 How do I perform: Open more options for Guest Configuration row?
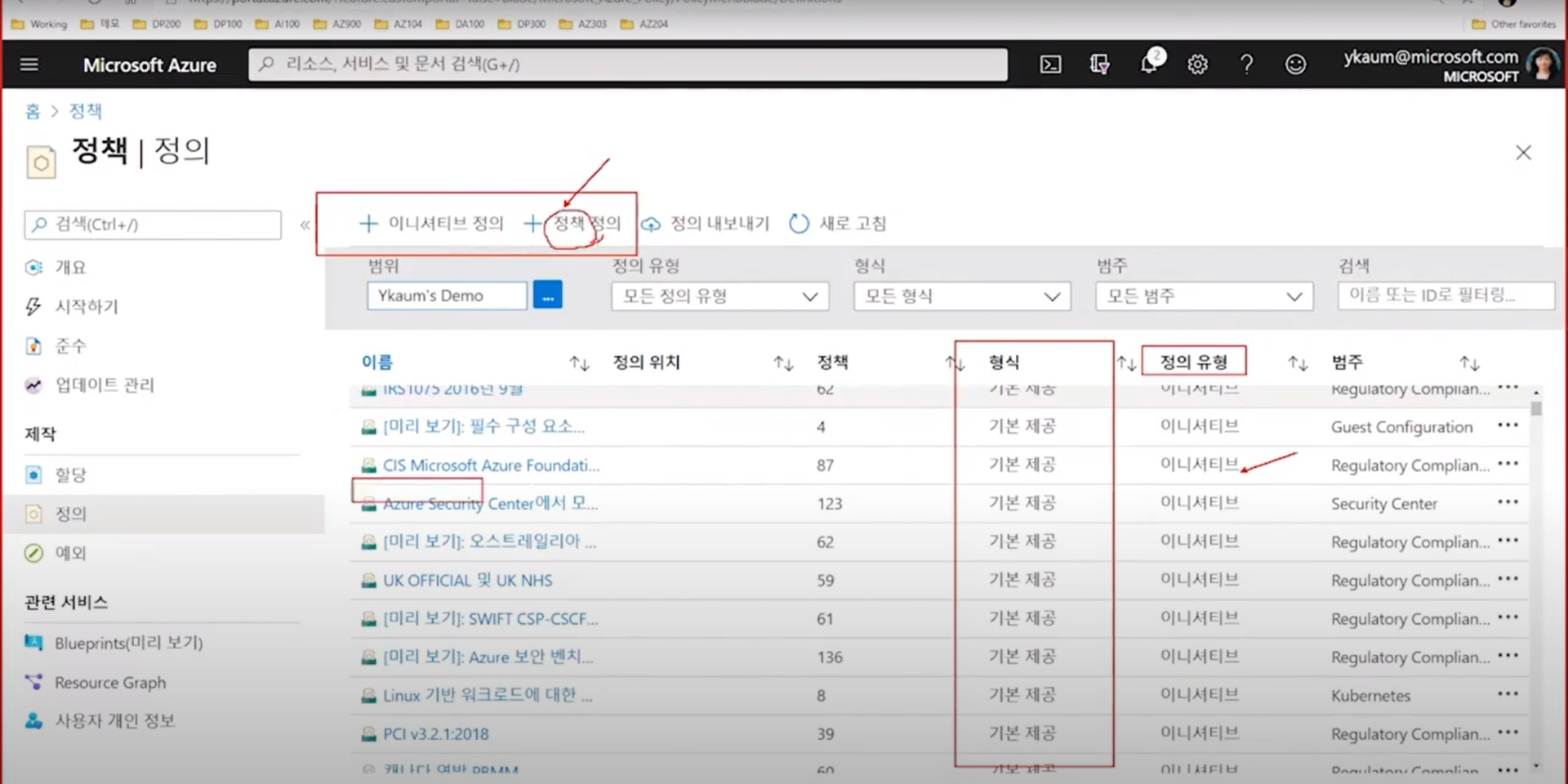point(1508,425)
